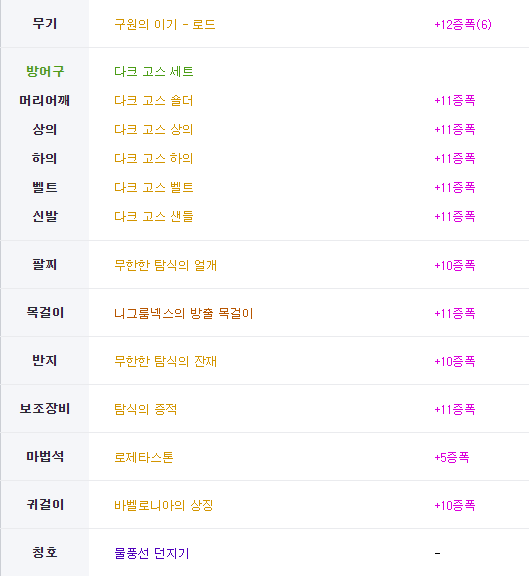Click the +12증폭(6) weapon enhancement value
Screen dimensions: 529x576
pos(463,25)
